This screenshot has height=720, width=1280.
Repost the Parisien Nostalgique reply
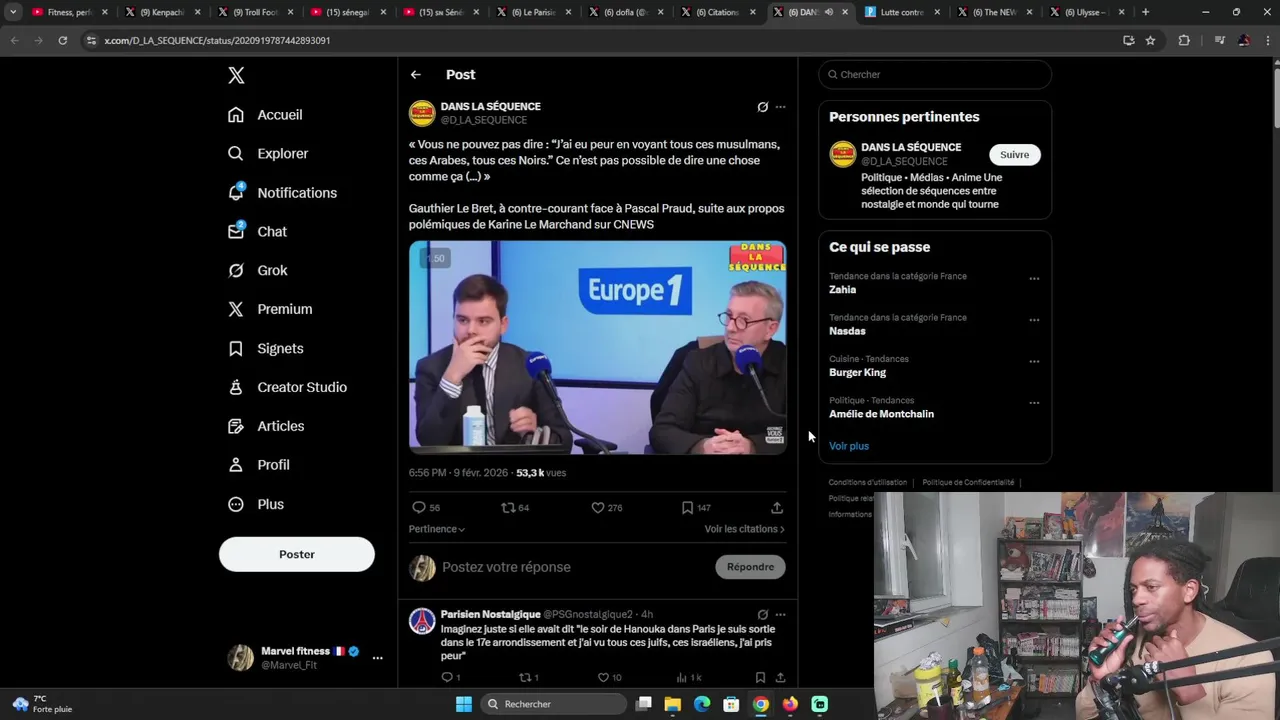point(524,677)
